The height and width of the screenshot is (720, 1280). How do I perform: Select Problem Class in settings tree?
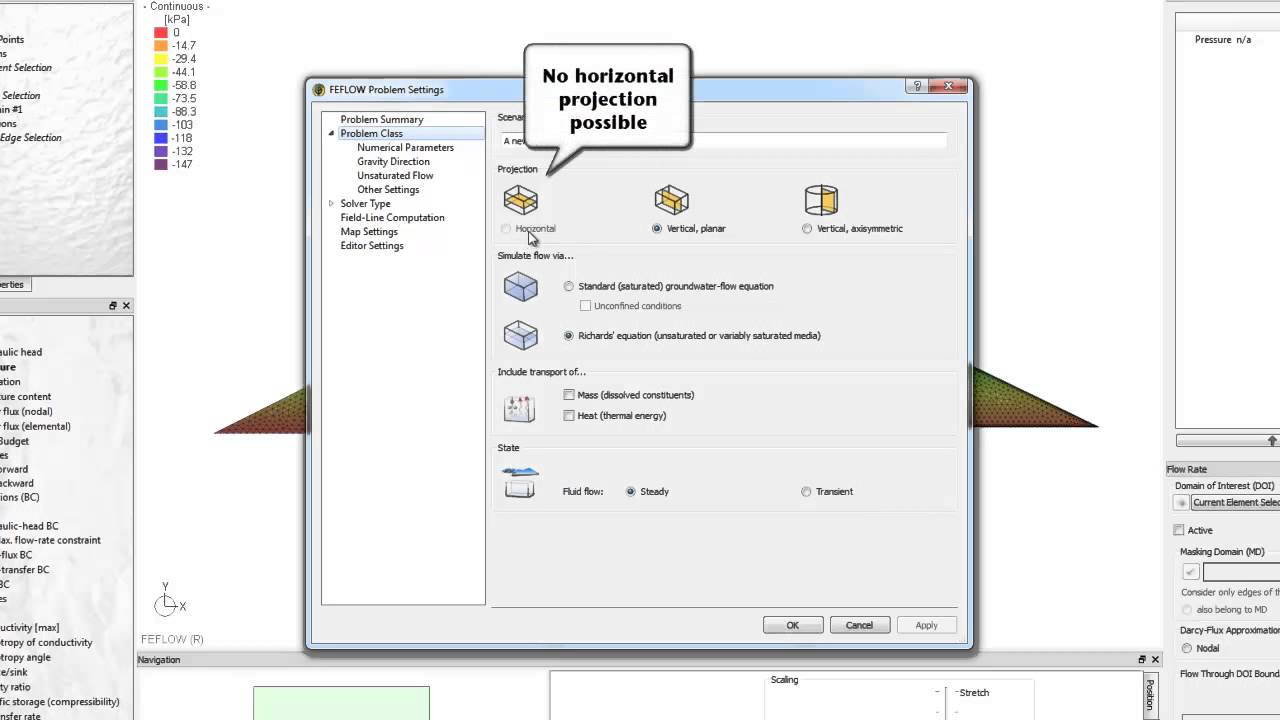372,134
